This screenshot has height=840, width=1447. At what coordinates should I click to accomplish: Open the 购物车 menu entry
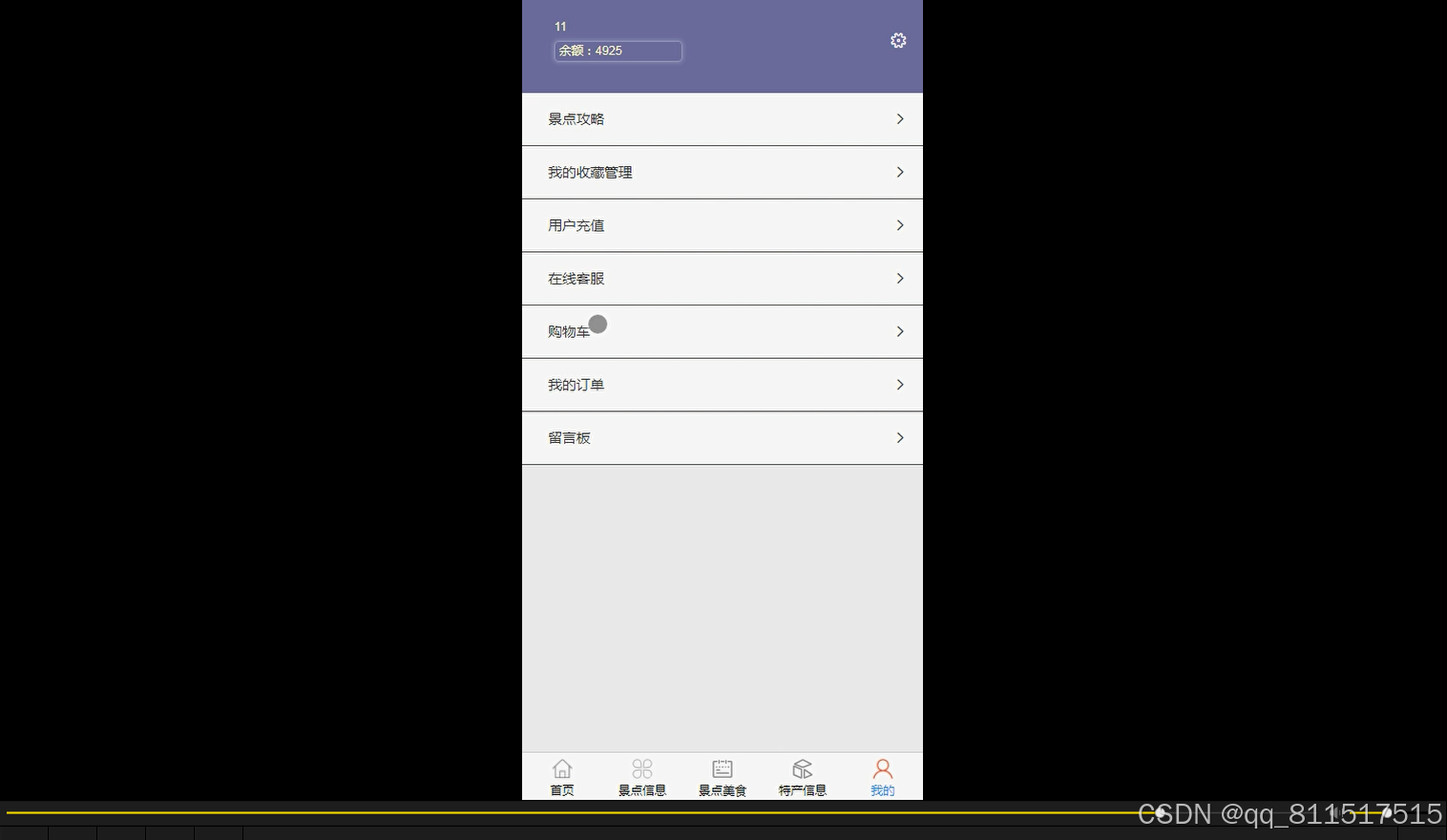click(723, 332)
